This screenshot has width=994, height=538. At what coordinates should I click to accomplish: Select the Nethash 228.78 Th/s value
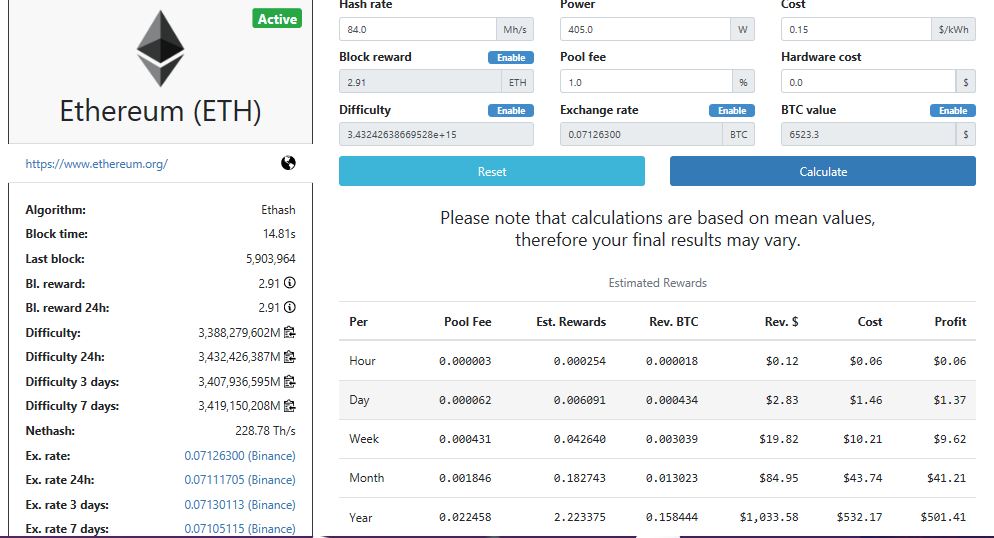265,431
